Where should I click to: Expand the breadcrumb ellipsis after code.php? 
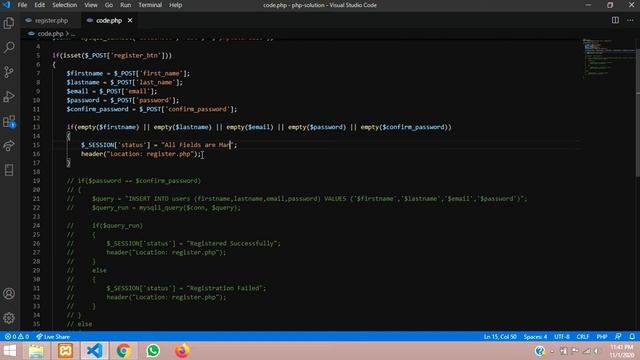[x=73, y=34]
